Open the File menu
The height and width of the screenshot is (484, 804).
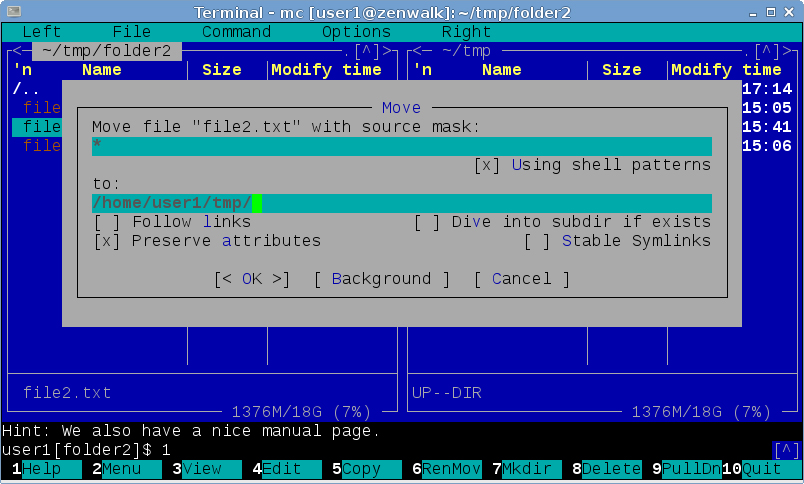(131, 32)
